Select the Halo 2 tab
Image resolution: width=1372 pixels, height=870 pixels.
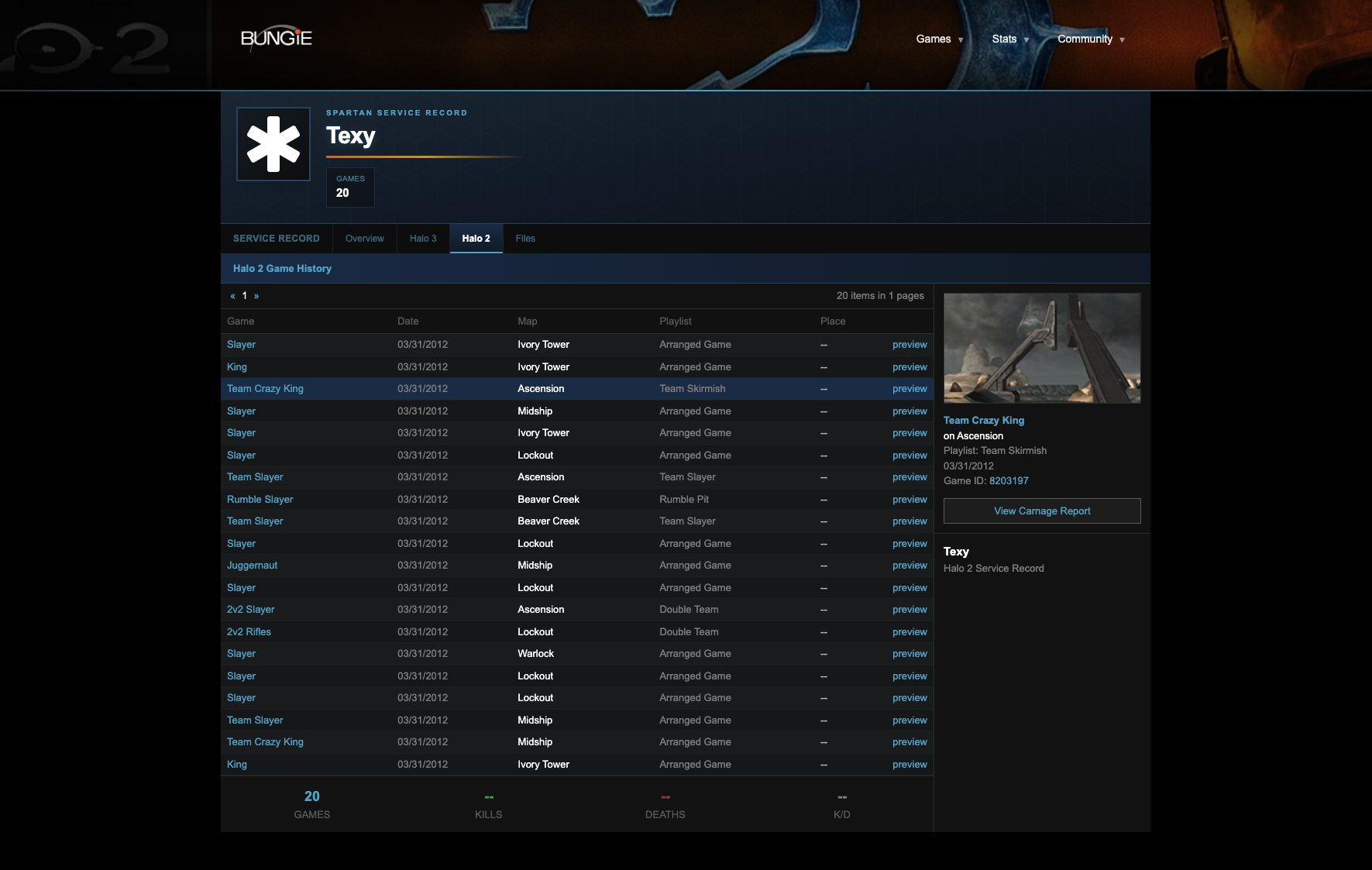point(476,239)
